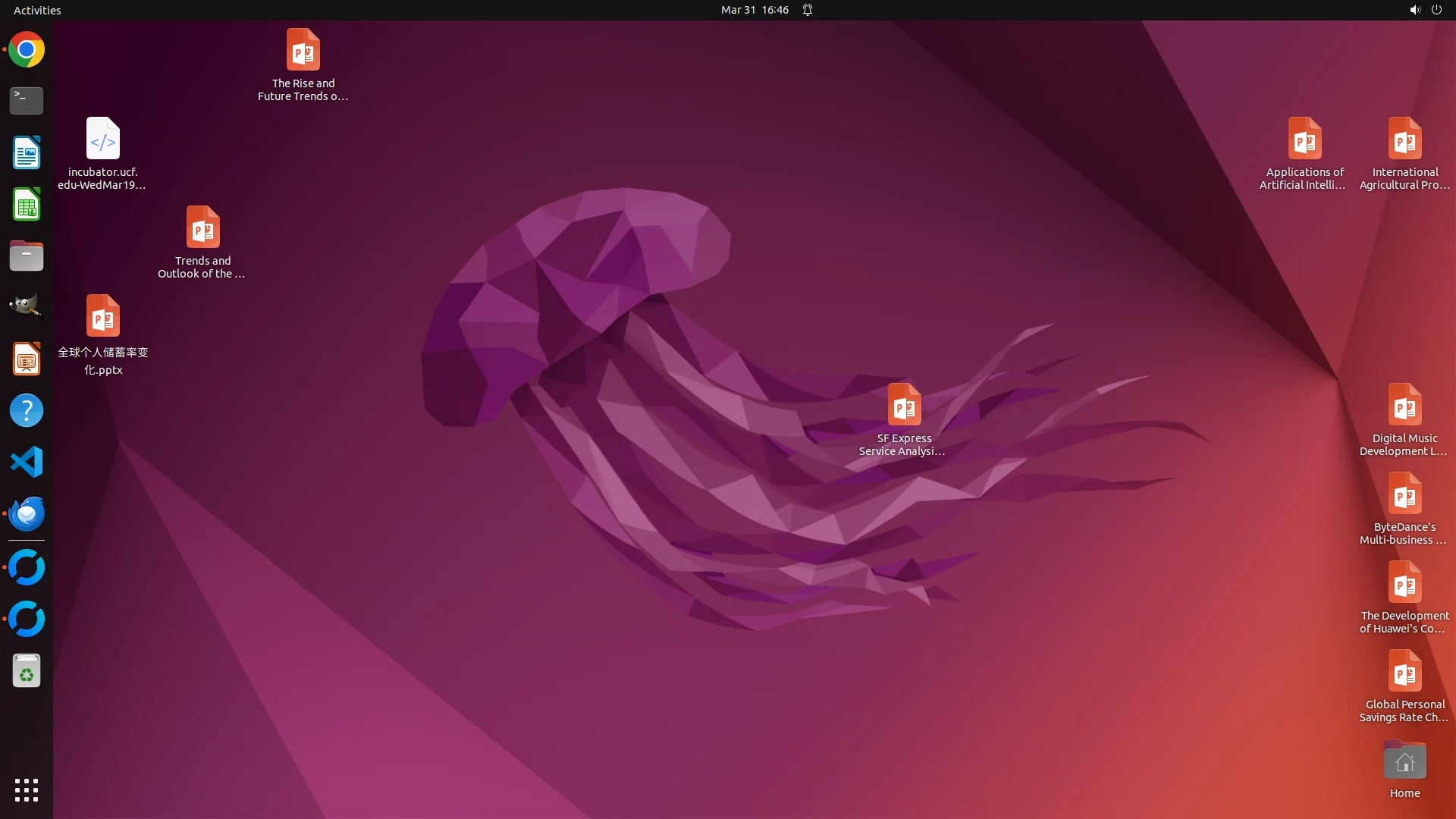
Task: Click the volume icon in the top bar
Action: tap(1414, 10)
